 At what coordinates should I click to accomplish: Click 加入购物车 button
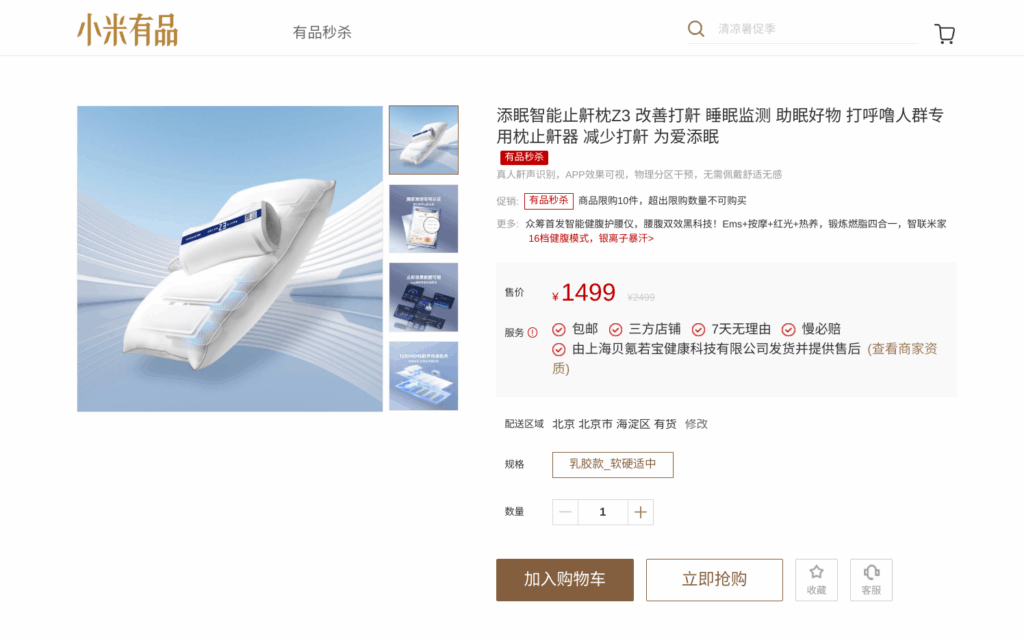coord(565,580)
